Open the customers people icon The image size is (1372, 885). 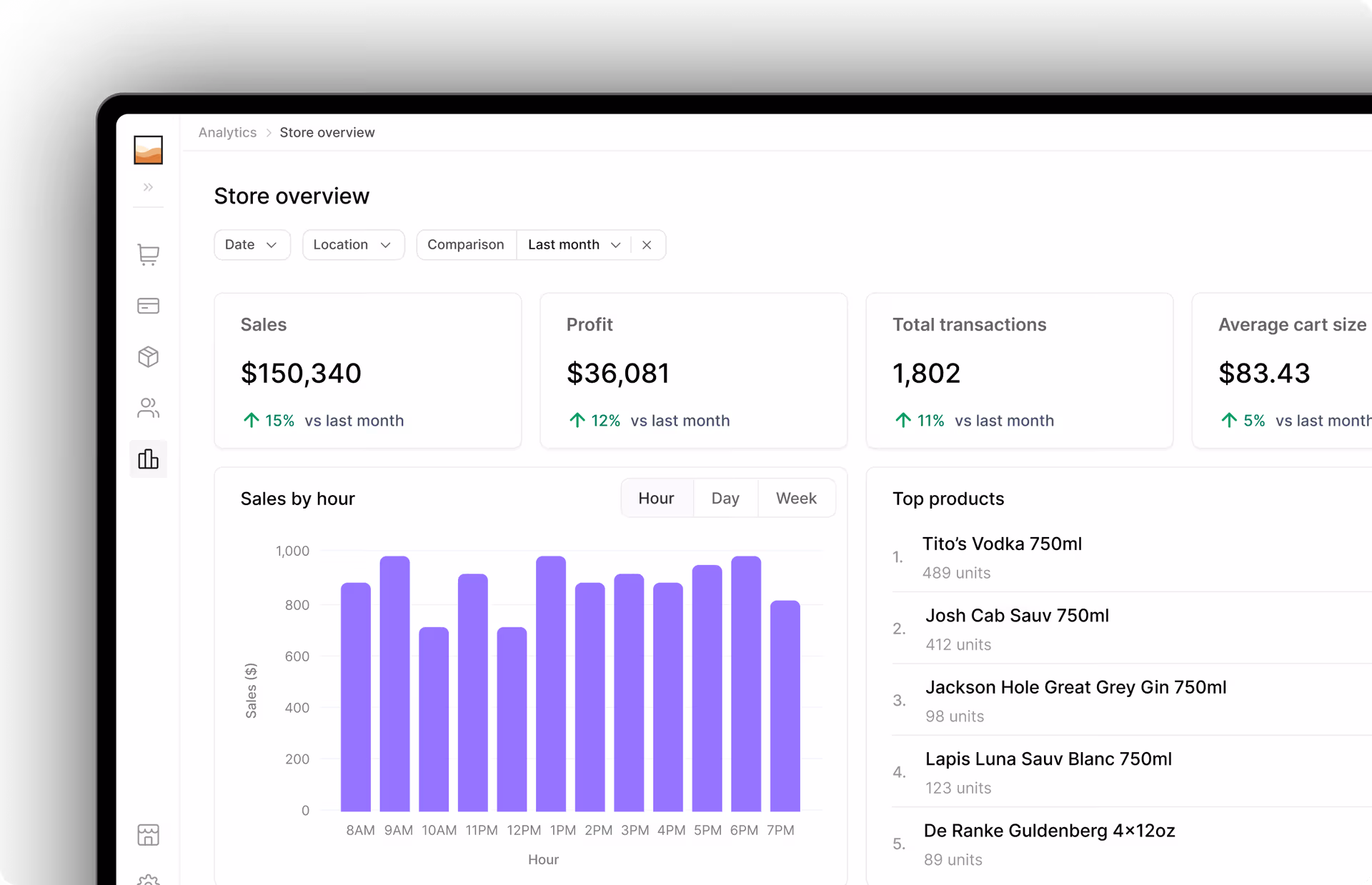pyautogui.click(x=148, y=408)
